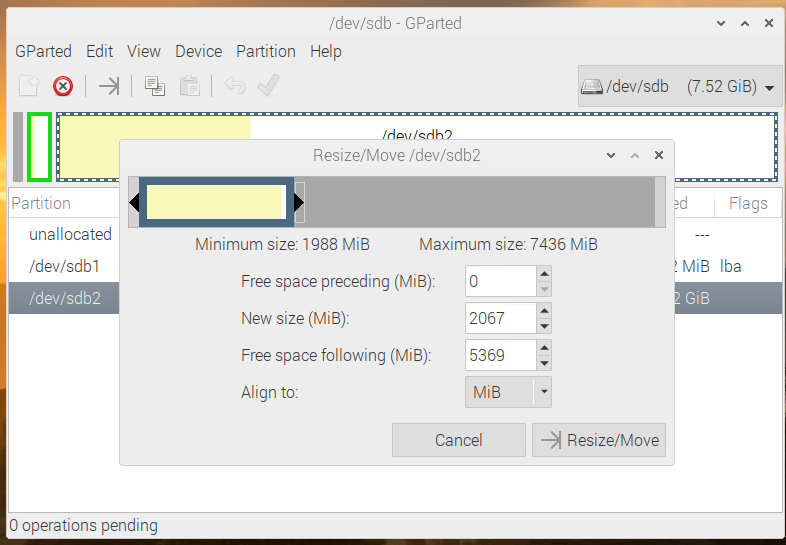The width and height of the screenshot is (786, 545).
Task: Click the Paste partition toolbar icon
Action: tap(189, 86)
